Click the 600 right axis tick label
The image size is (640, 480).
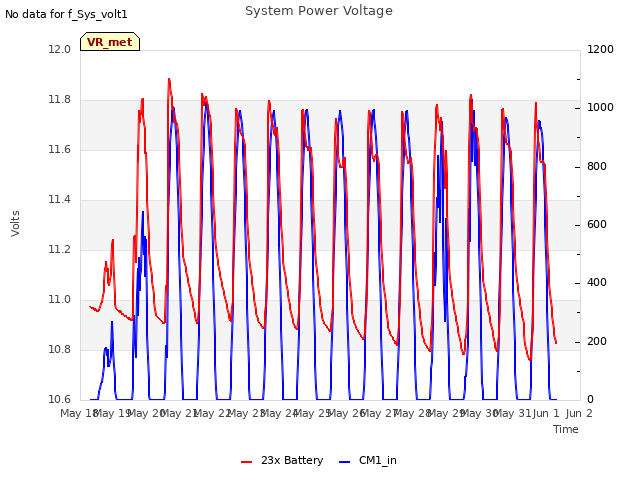[x=597, y=224]
